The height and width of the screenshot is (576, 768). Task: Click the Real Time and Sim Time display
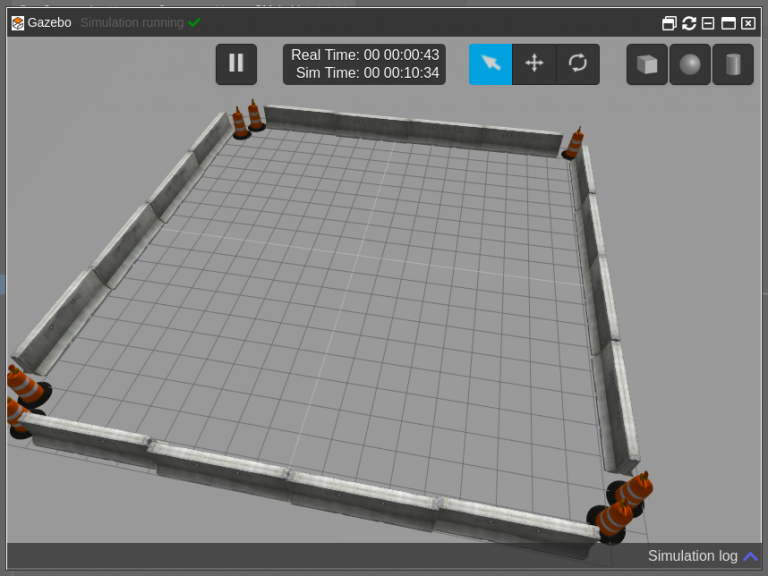364,64
